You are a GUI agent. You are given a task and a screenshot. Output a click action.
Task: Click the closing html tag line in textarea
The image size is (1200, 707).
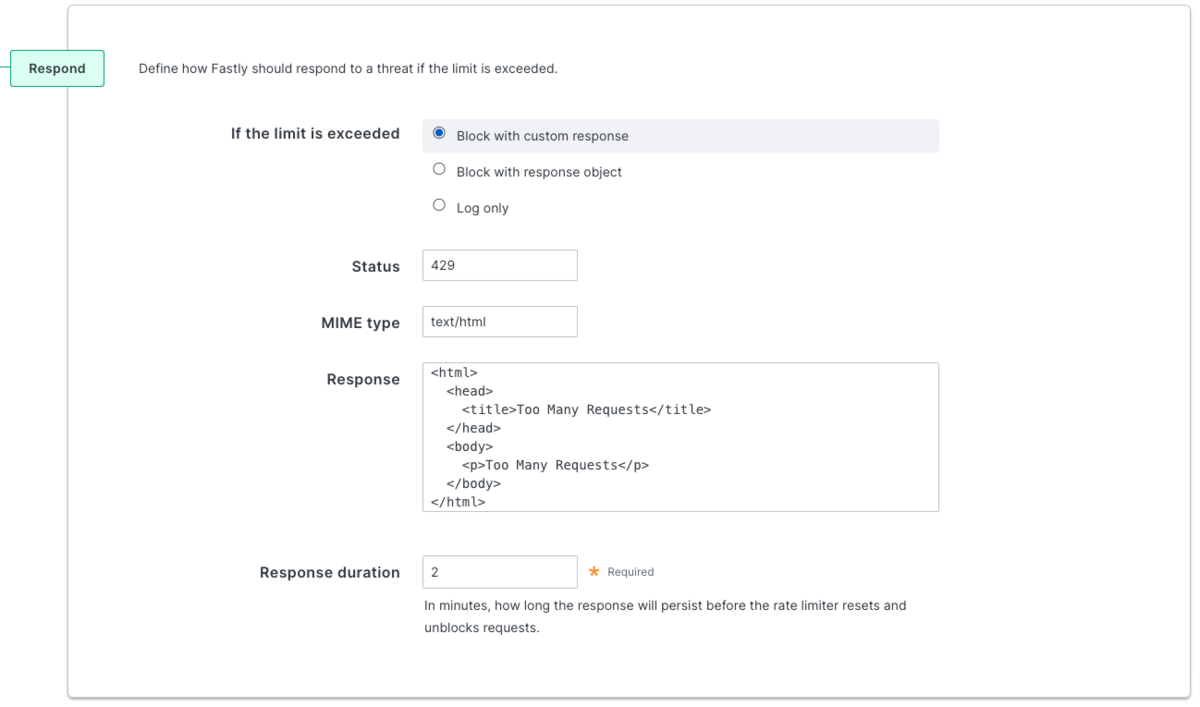point(458,502)
